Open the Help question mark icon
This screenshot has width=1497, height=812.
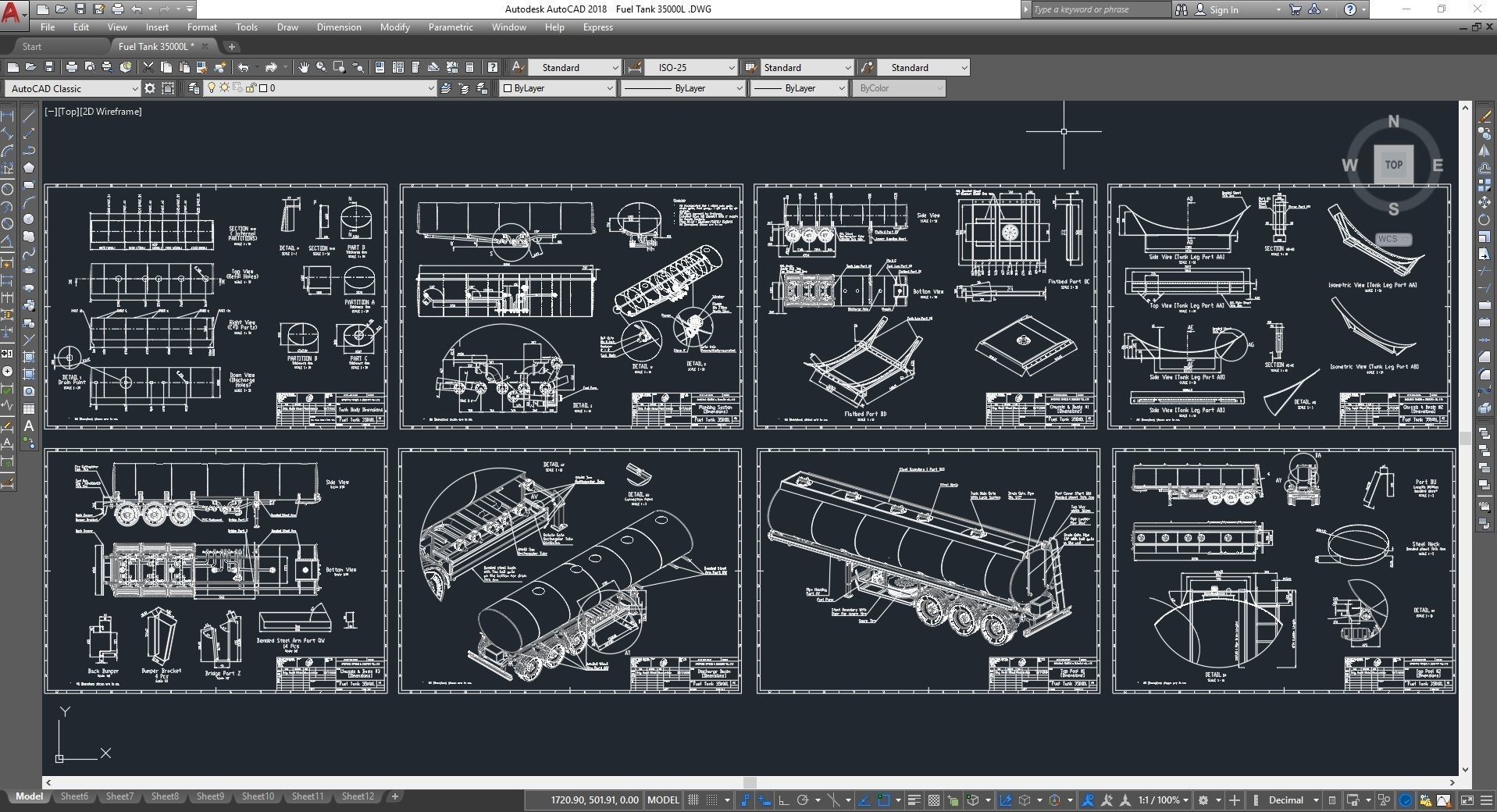(x=492, y=67)
